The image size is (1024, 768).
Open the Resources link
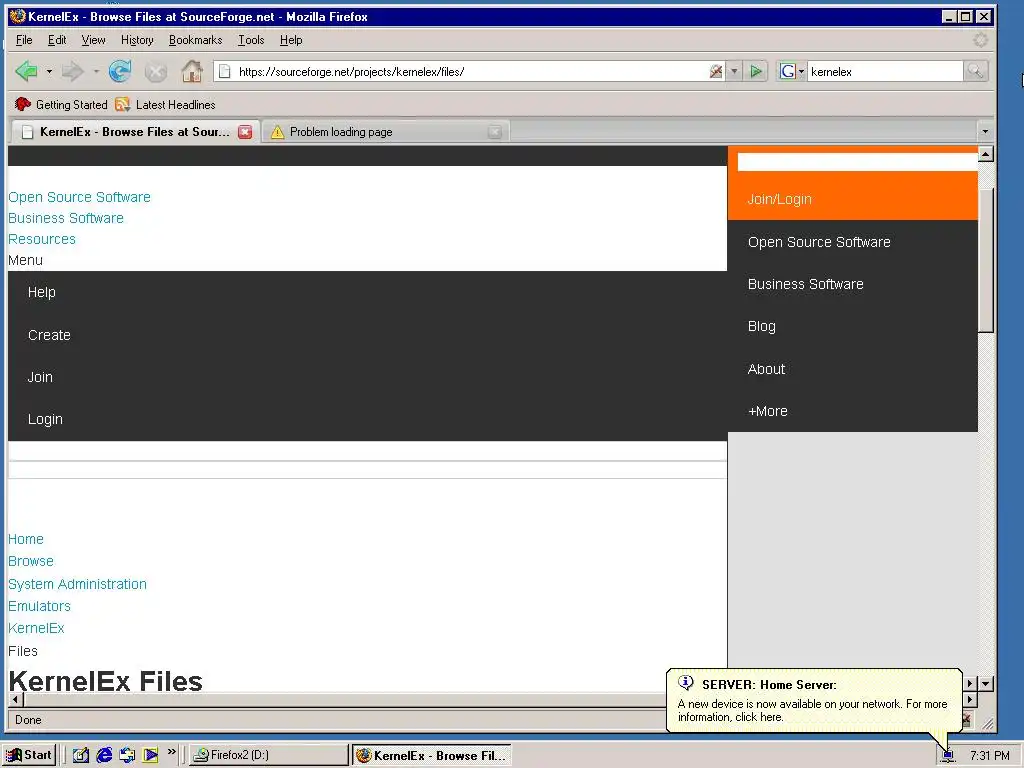coord(42,239)
